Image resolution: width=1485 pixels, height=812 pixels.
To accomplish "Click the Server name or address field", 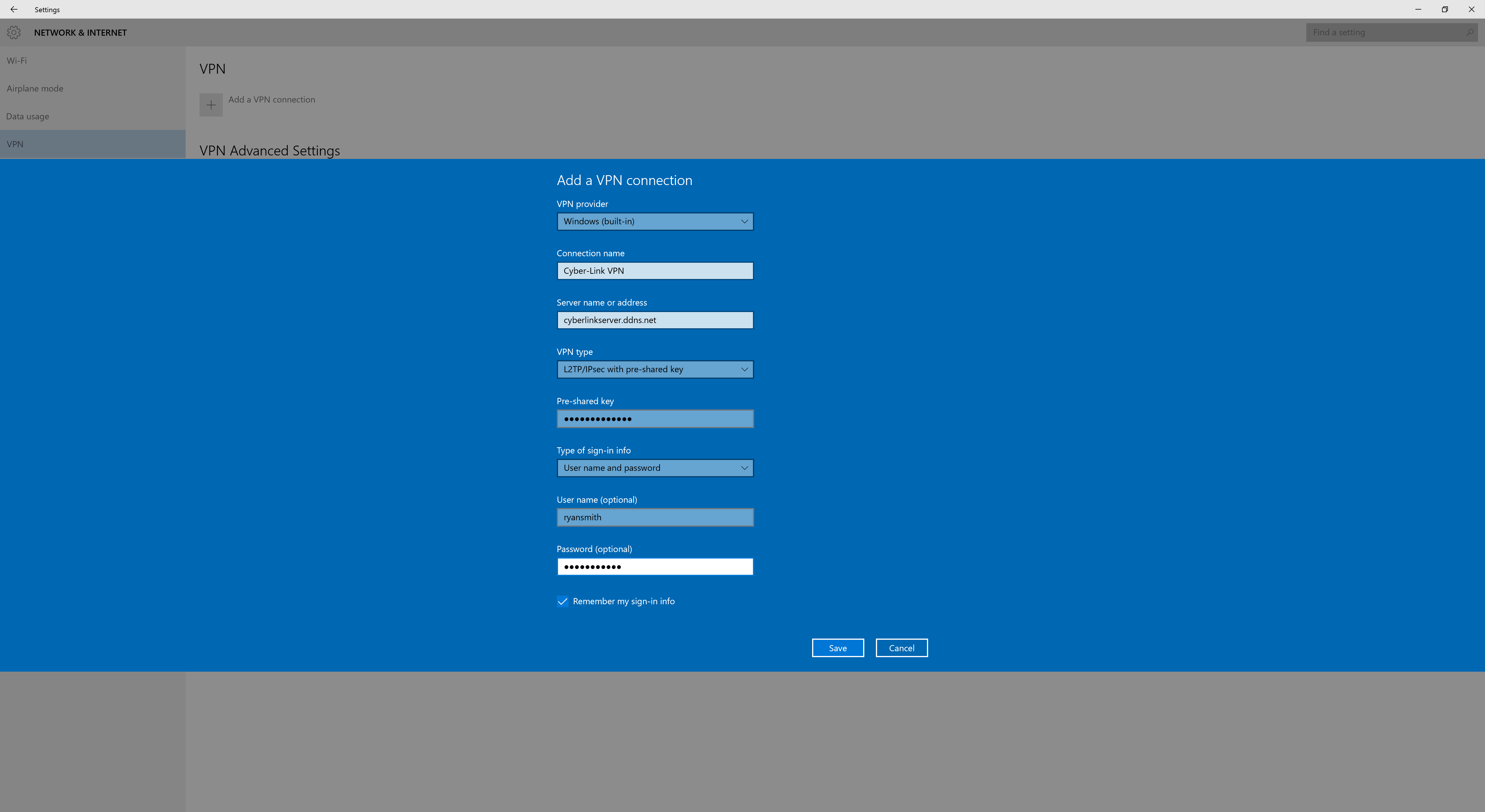I will tap(655, 320).
